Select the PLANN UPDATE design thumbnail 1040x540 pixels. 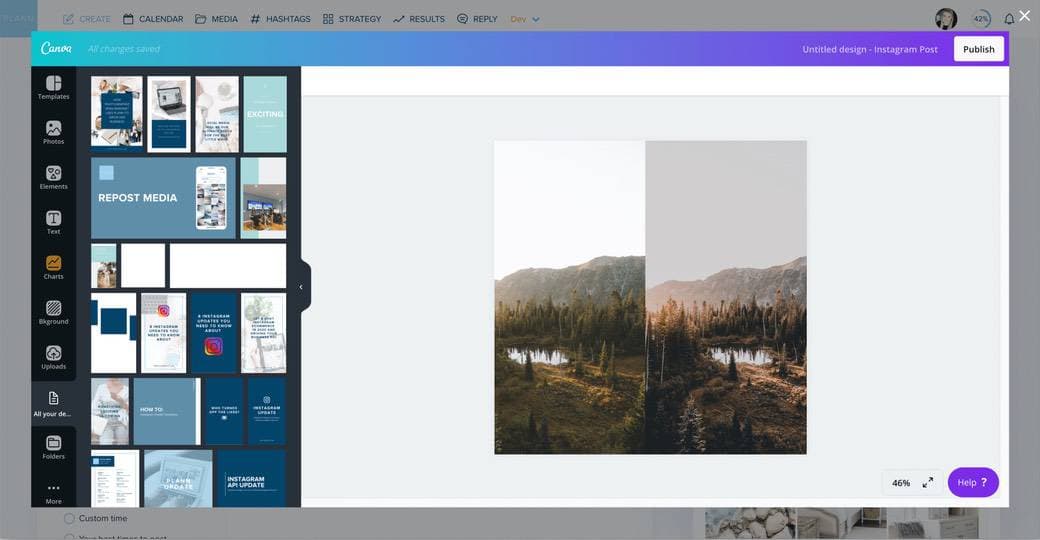[x=178, y=479]
